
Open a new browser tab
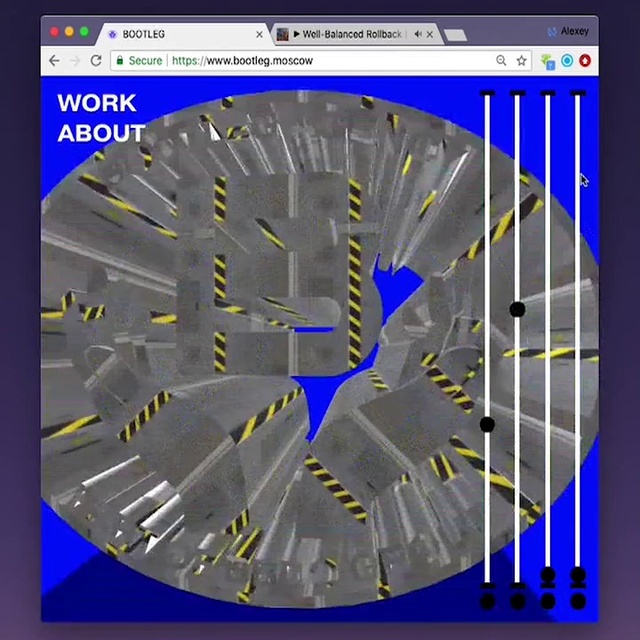(455, 35)
